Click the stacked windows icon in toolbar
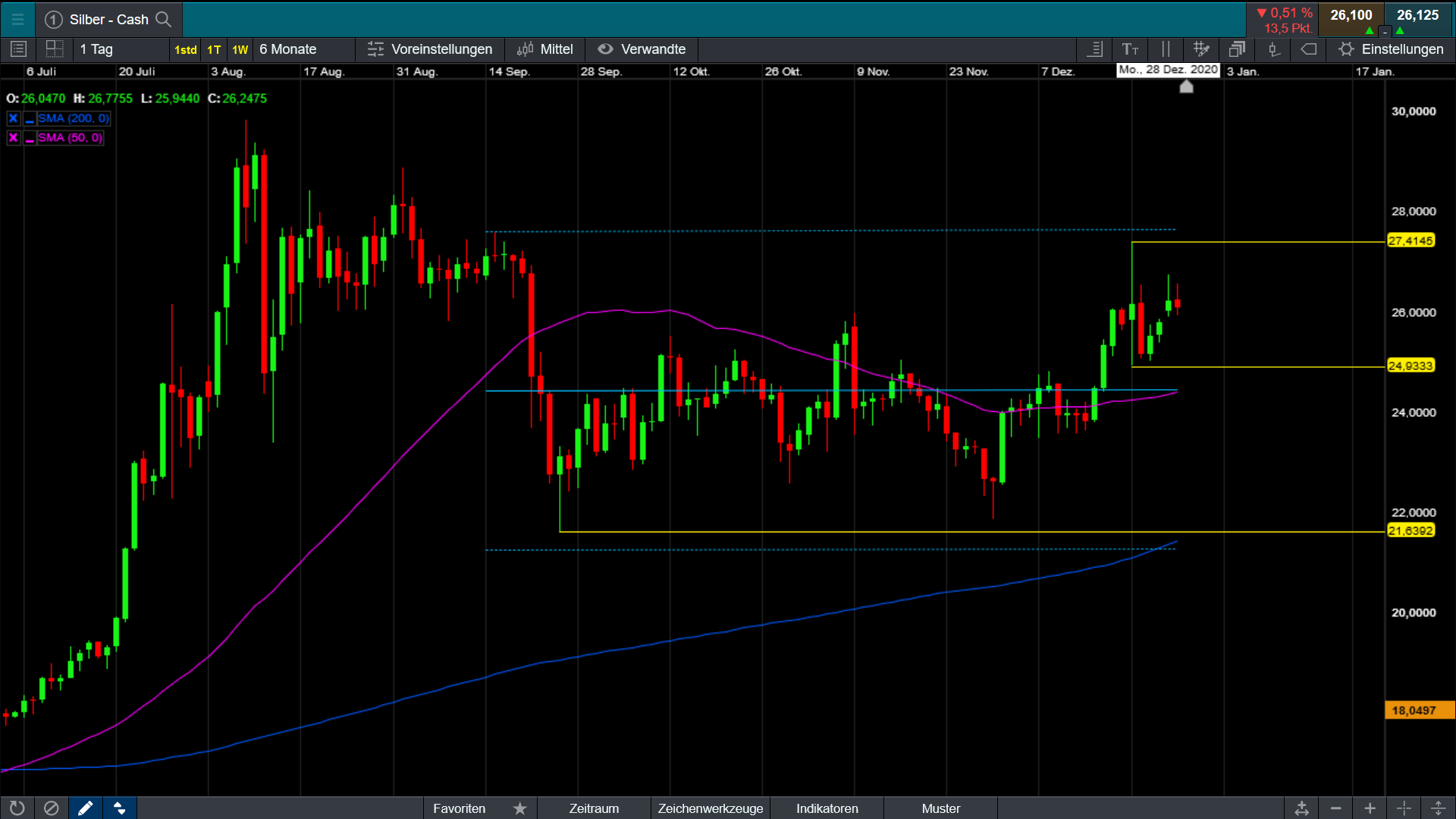Image resolution: width=1456 pixels, height=819 pixels. pyautogui.click(x=1237, y=49)
